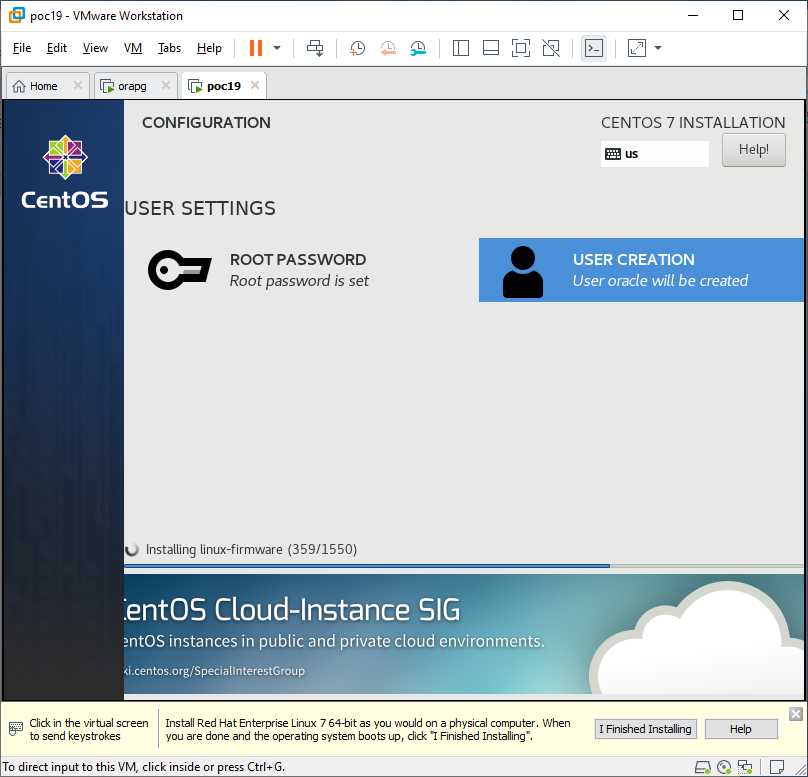The image size is (808, 777).
Task: Click the network adapter status icon
Action: coord(745,767)
